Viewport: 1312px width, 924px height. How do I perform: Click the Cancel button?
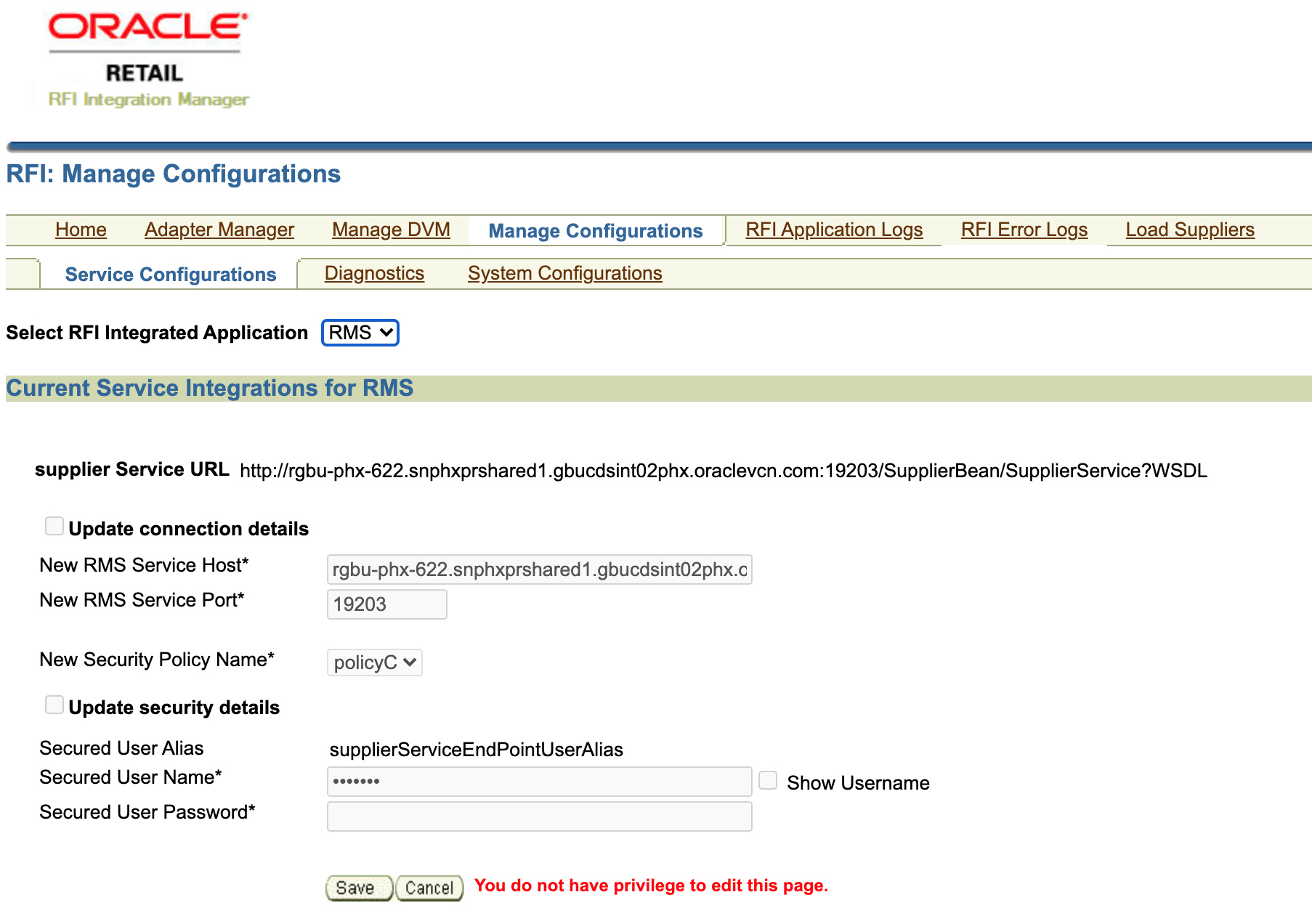[429, 887]
